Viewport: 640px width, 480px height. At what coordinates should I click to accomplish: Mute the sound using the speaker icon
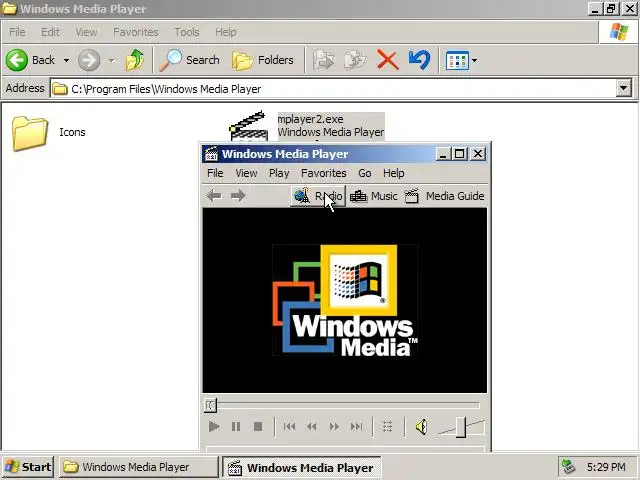coord(422,427)
